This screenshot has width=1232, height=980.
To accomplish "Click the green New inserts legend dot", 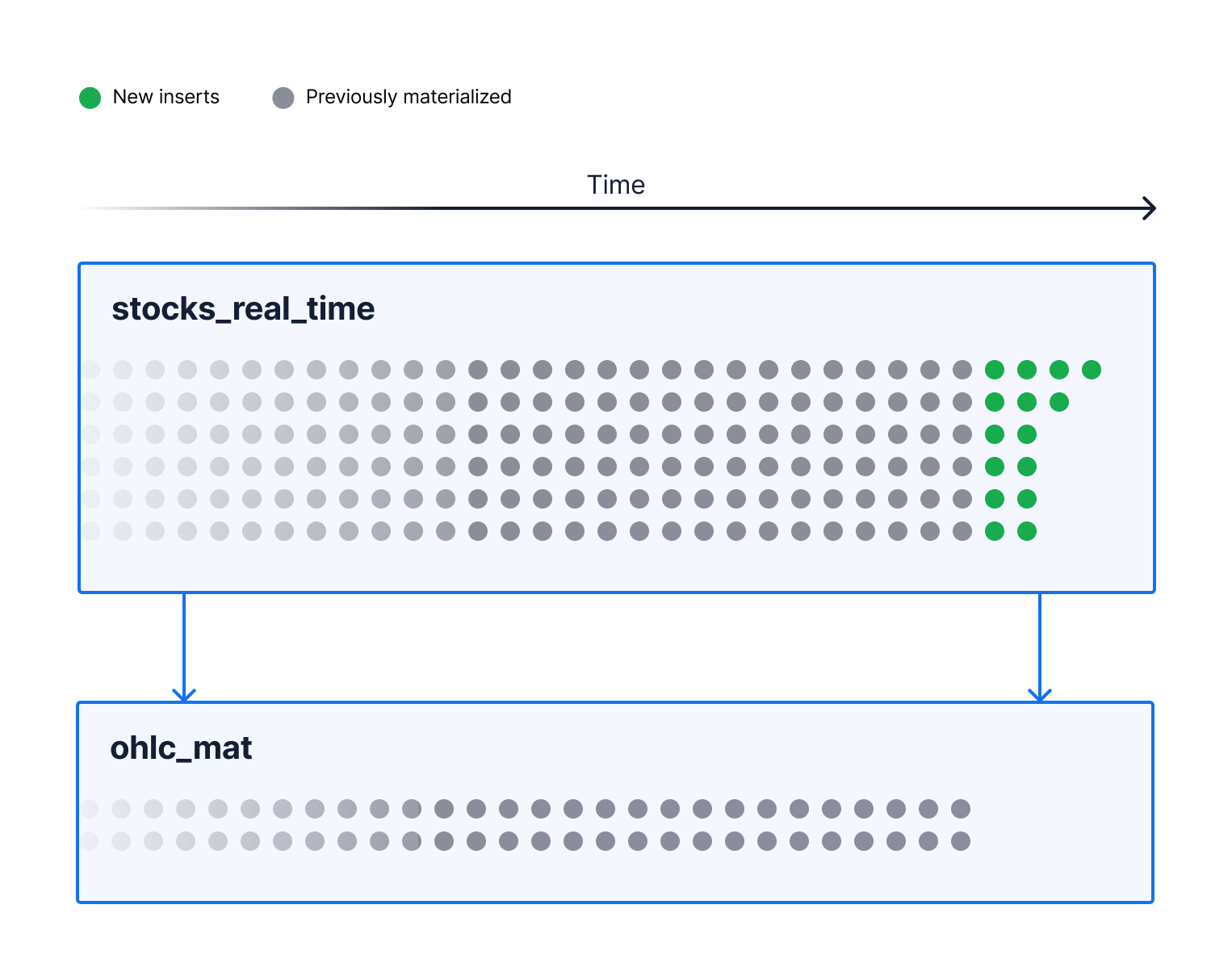I will pos(90,98).
